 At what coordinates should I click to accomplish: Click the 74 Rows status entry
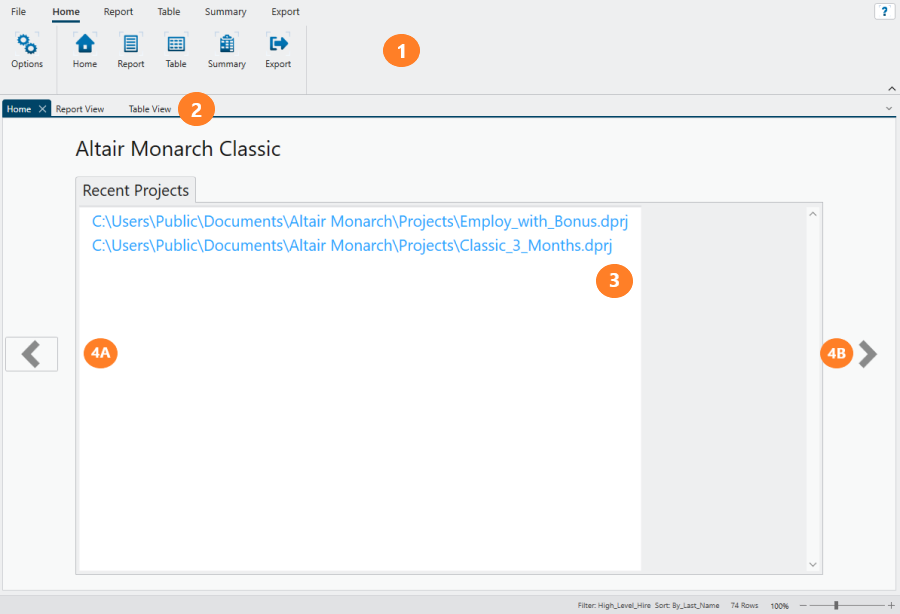click(x=744, y=605)
